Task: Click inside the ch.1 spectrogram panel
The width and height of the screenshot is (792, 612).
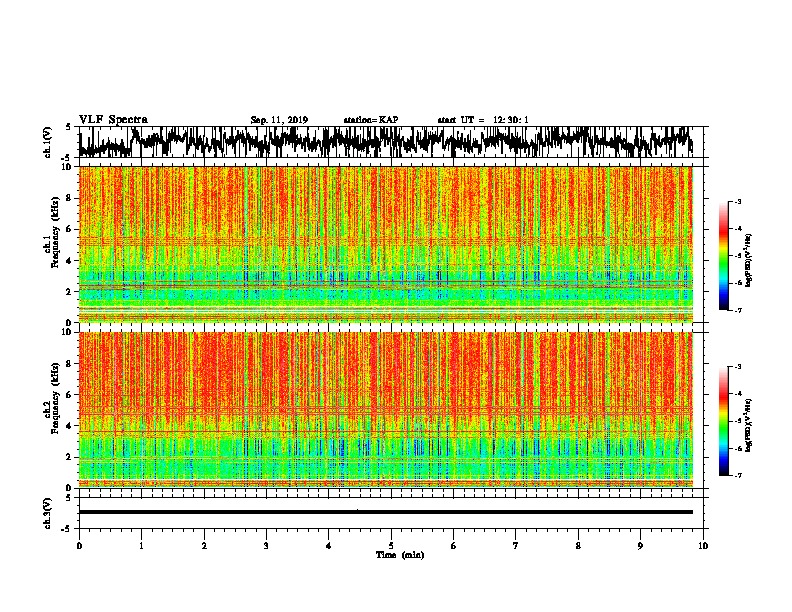Action: (386, 244)
